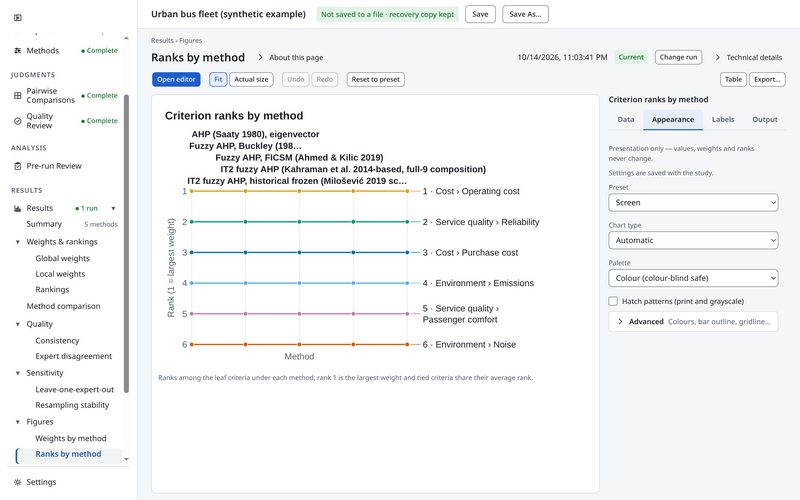Viewport: 800px width, 500px height.
Task: Open the Preset dropdown showing Screen
Action: (x=693, y=203)
